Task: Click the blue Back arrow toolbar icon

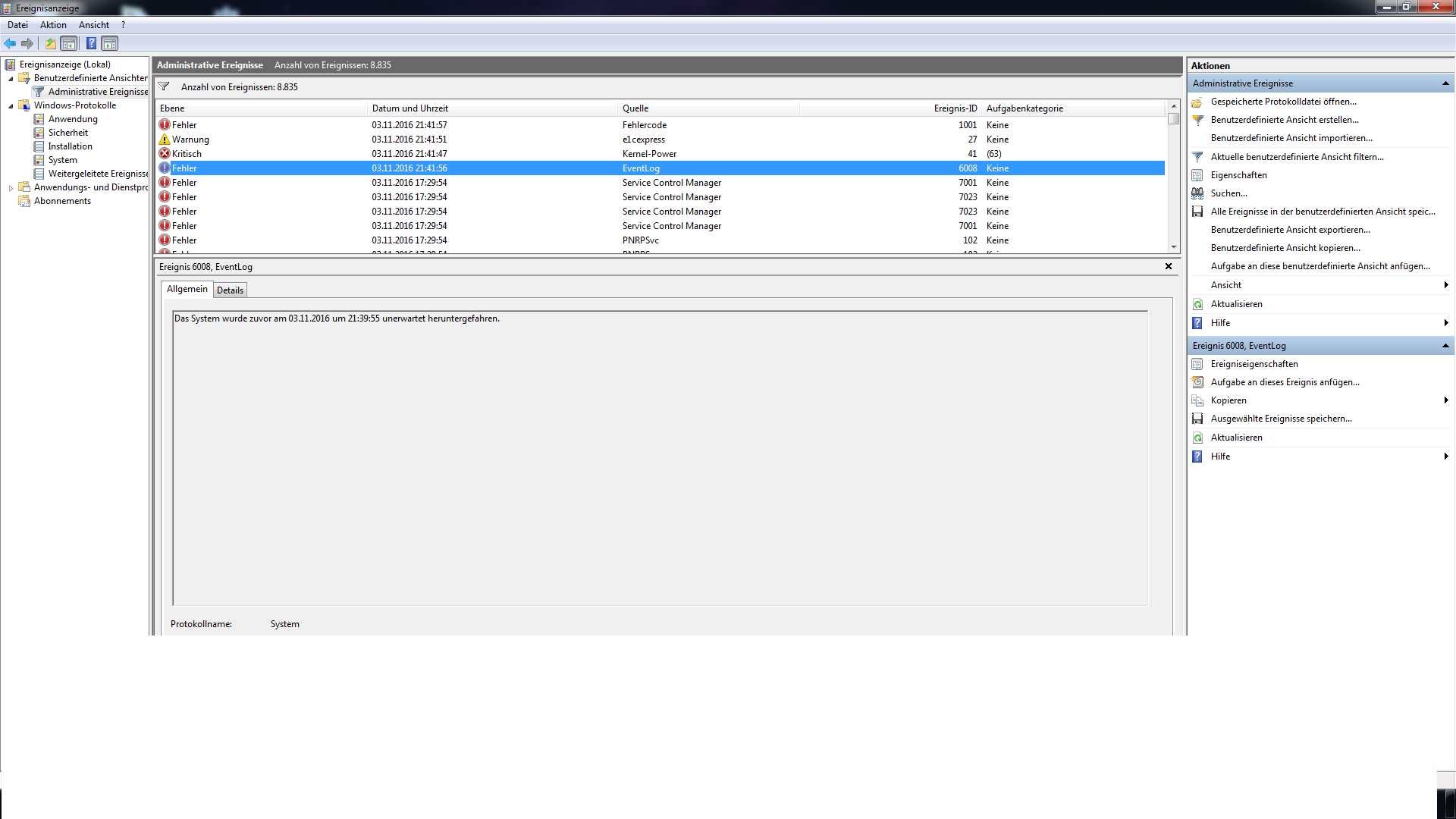Action: pos(10,43)
